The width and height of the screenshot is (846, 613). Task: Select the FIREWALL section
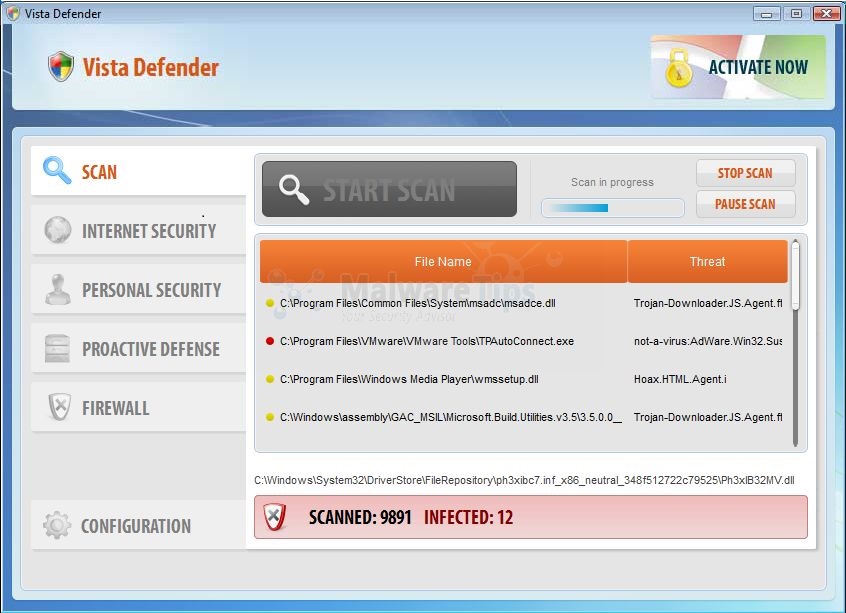point(138,407)
